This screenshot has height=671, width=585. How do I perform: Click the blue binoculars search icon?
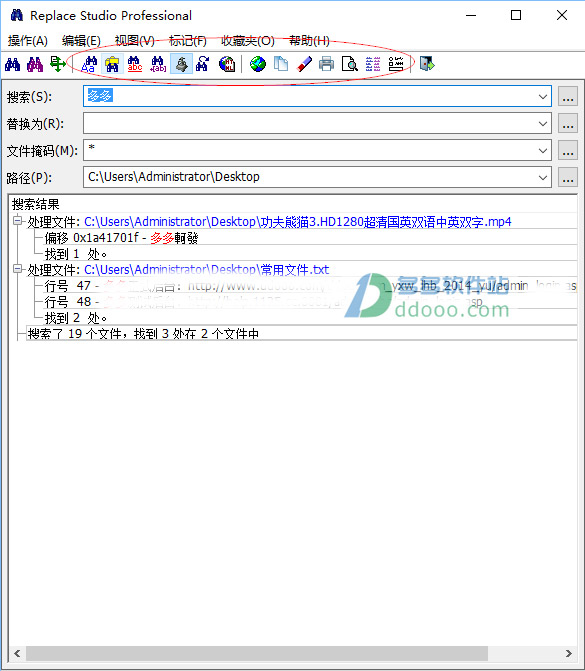click(12, 64)
